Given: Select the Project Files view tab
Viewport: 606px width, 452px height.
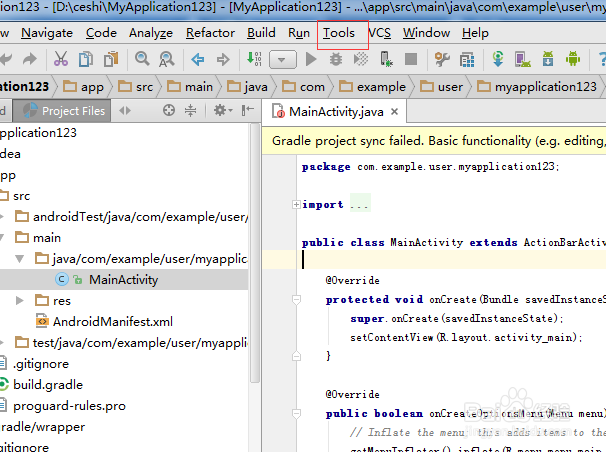Looking at the screenshot, I should click(x=62, y=111).
